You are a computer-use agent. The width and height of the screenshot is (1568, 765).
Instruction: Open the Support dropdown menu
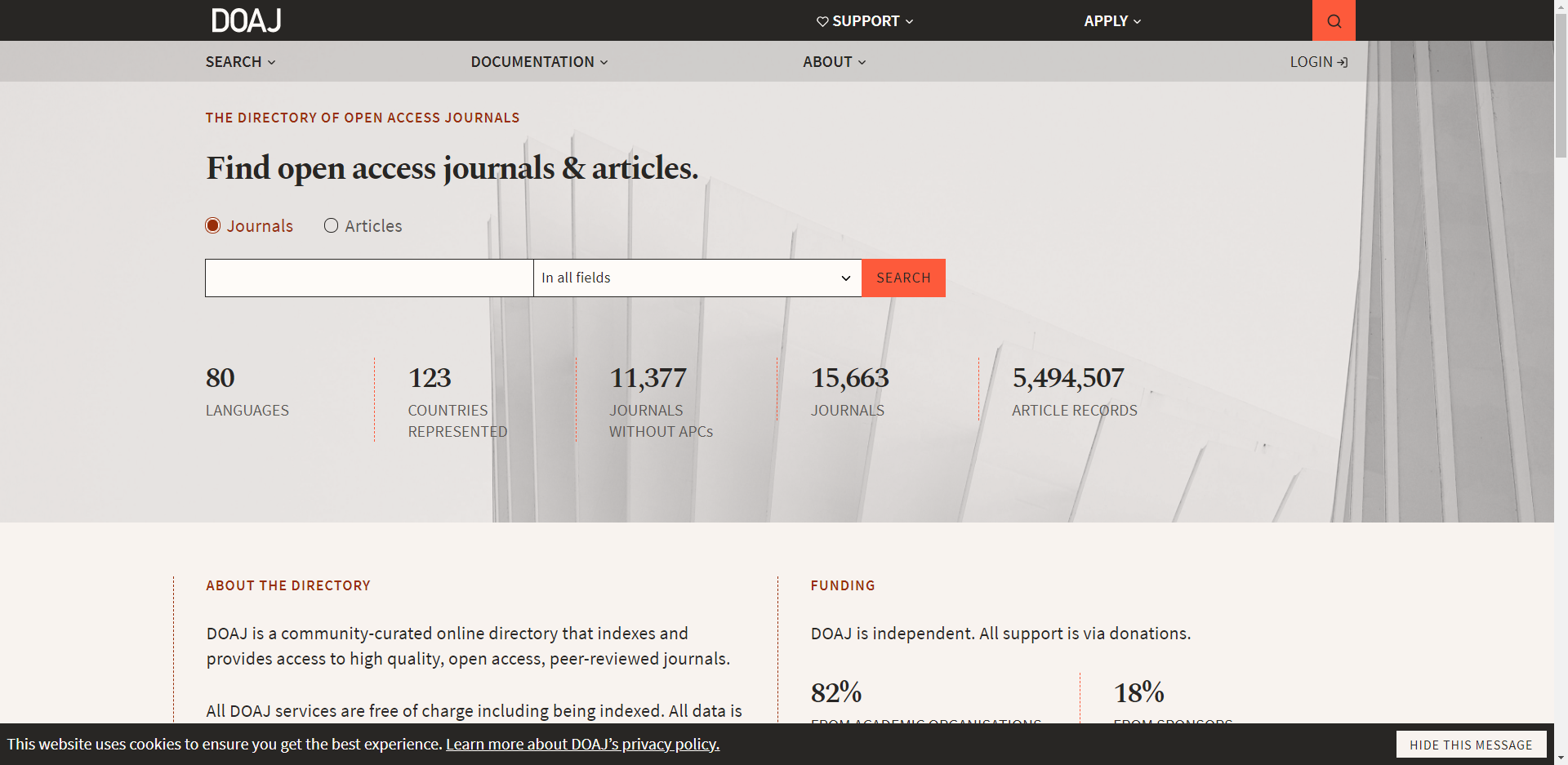[x=865, y=21]
